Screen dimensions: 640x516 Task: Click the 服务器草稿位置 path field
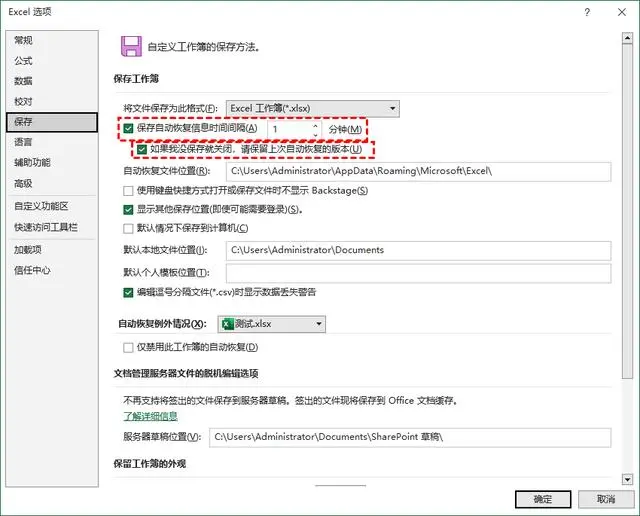pyautogui.click(x=410, y=437)
